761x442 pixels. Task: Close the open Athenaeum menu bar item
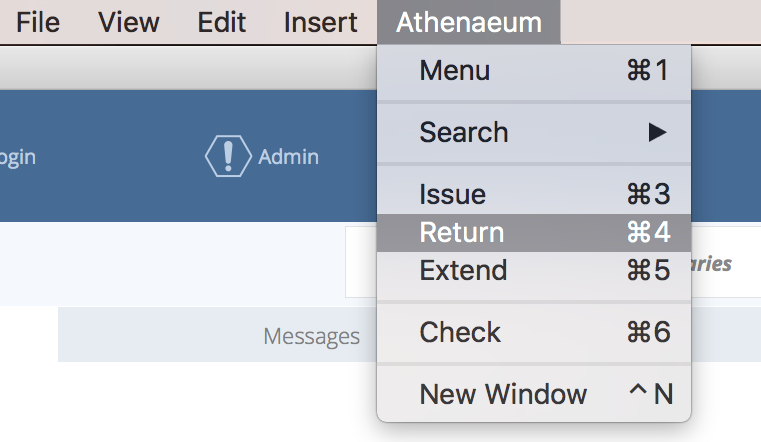pyautogui.click(x=468, y=22)
